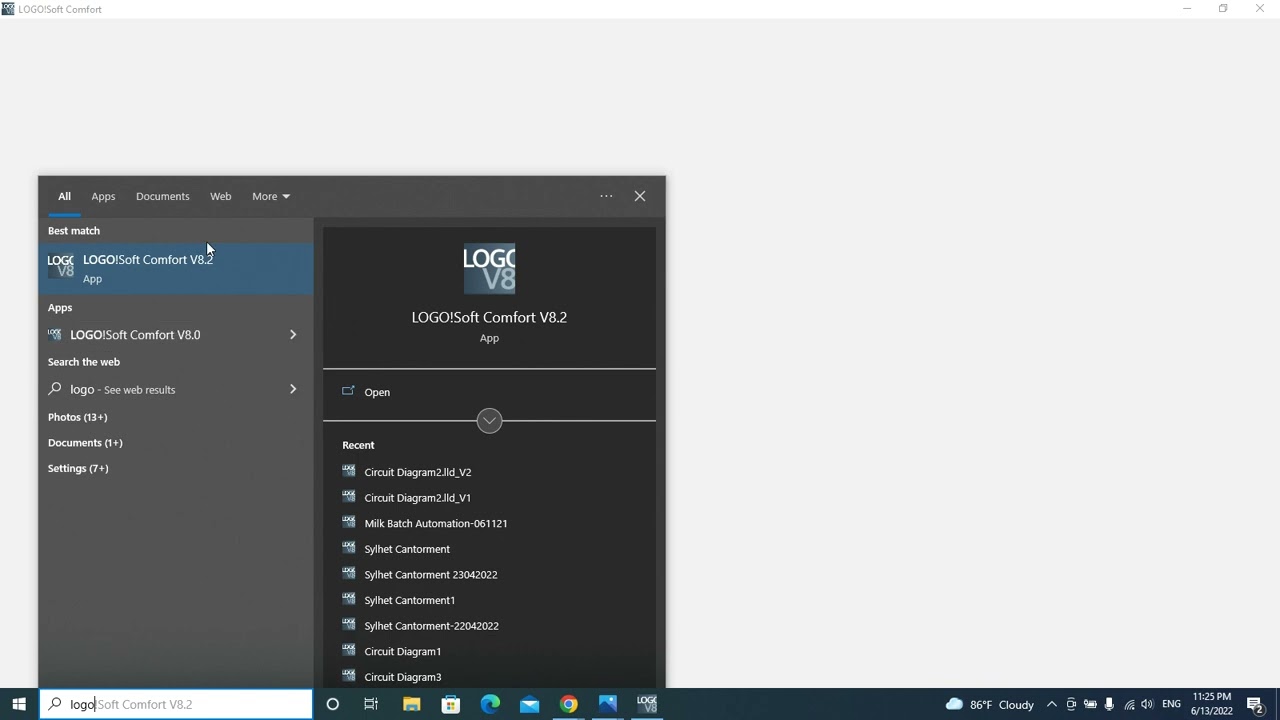
Task: Close the search panel with X
Action: 640,196
